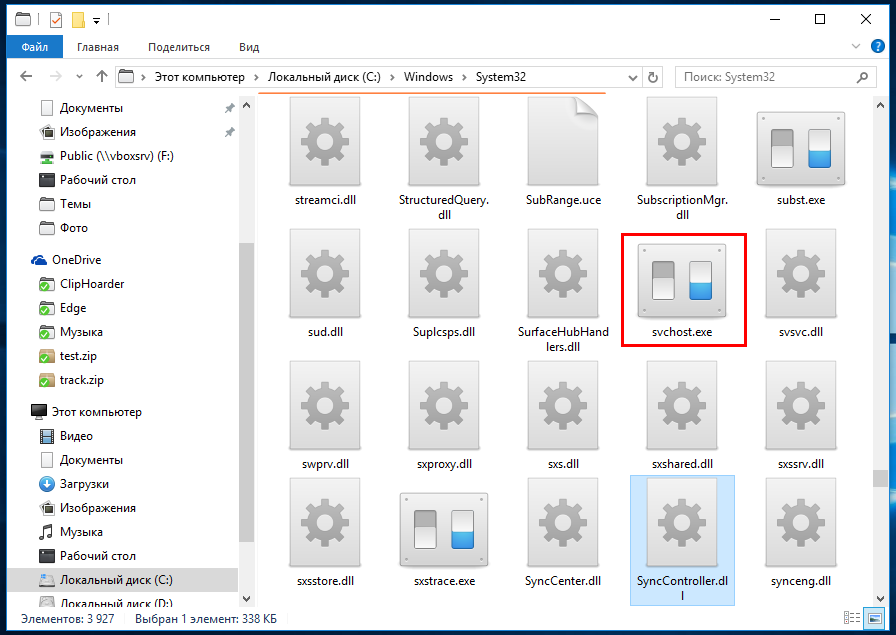Select the streamci.dll file icon
Image resolution: width=896 pixels, height=635 pixels.
pyautogui.click(x=325, y=141)
